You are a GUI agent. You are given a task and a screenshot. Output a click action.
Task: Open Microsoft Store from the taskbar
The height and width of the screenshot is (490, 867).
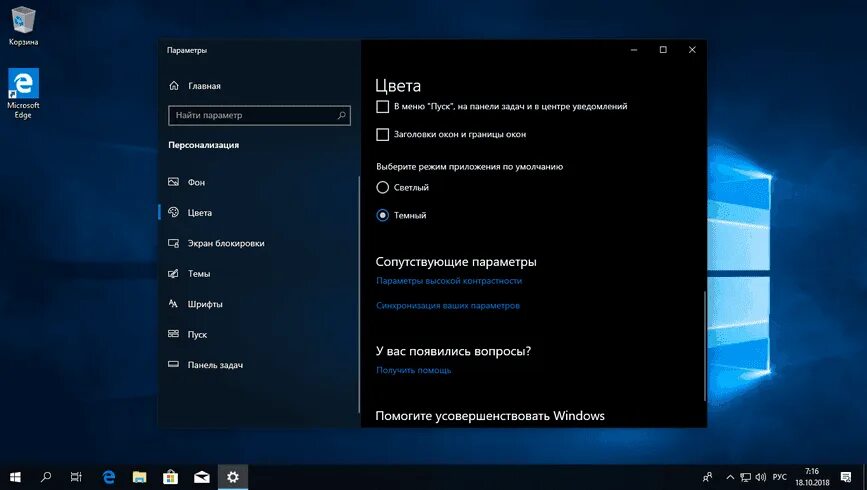[170, 477]
